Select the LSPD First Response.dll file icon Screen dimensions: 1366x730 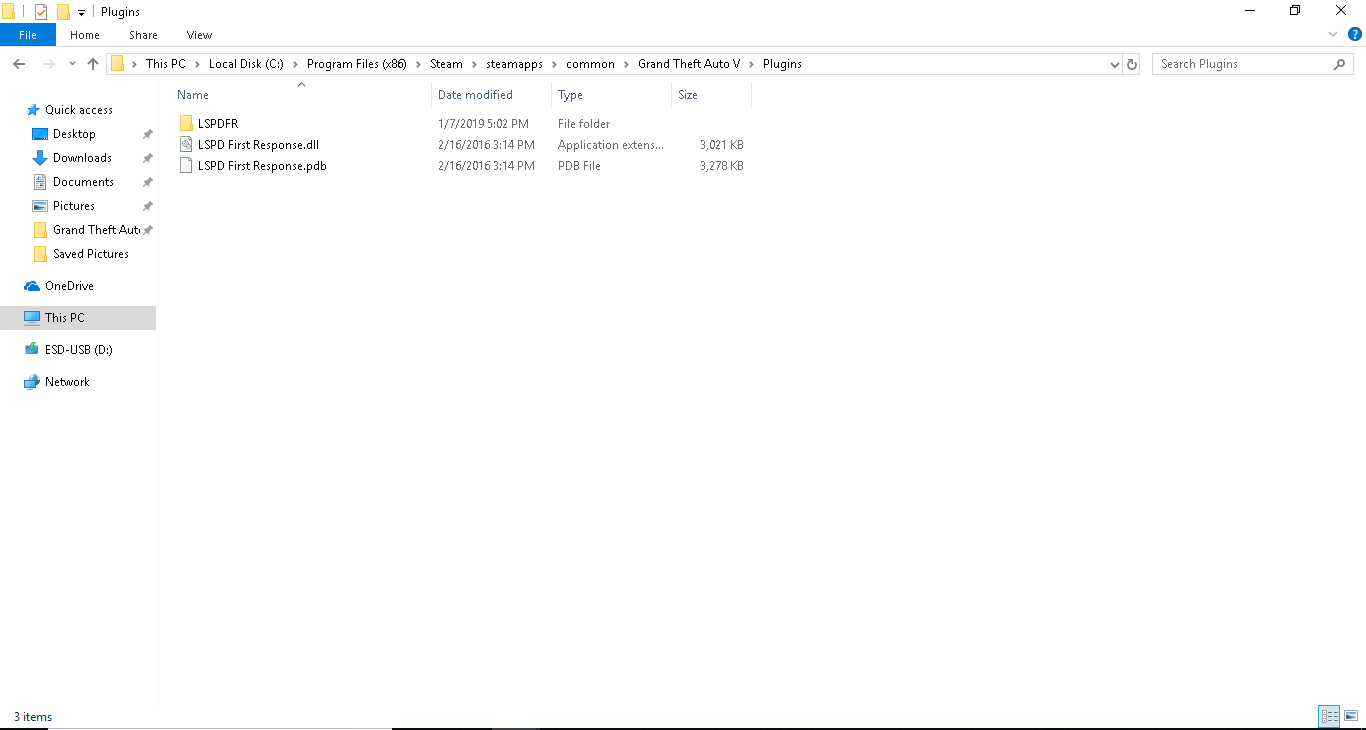coord(186,145)
